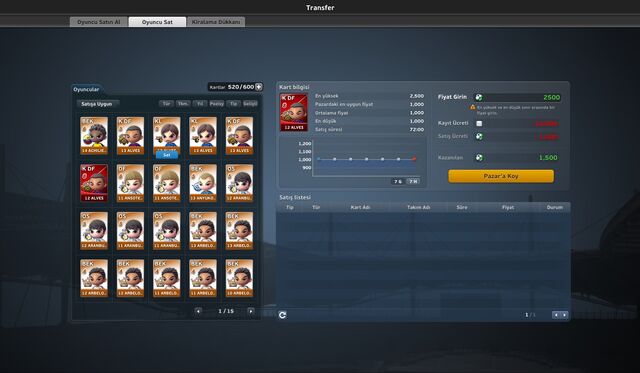Click the En düşük row label
Image resolution: width=640 pixels, height=373 pixels.
pyautogui.click(x=326, y=121)
